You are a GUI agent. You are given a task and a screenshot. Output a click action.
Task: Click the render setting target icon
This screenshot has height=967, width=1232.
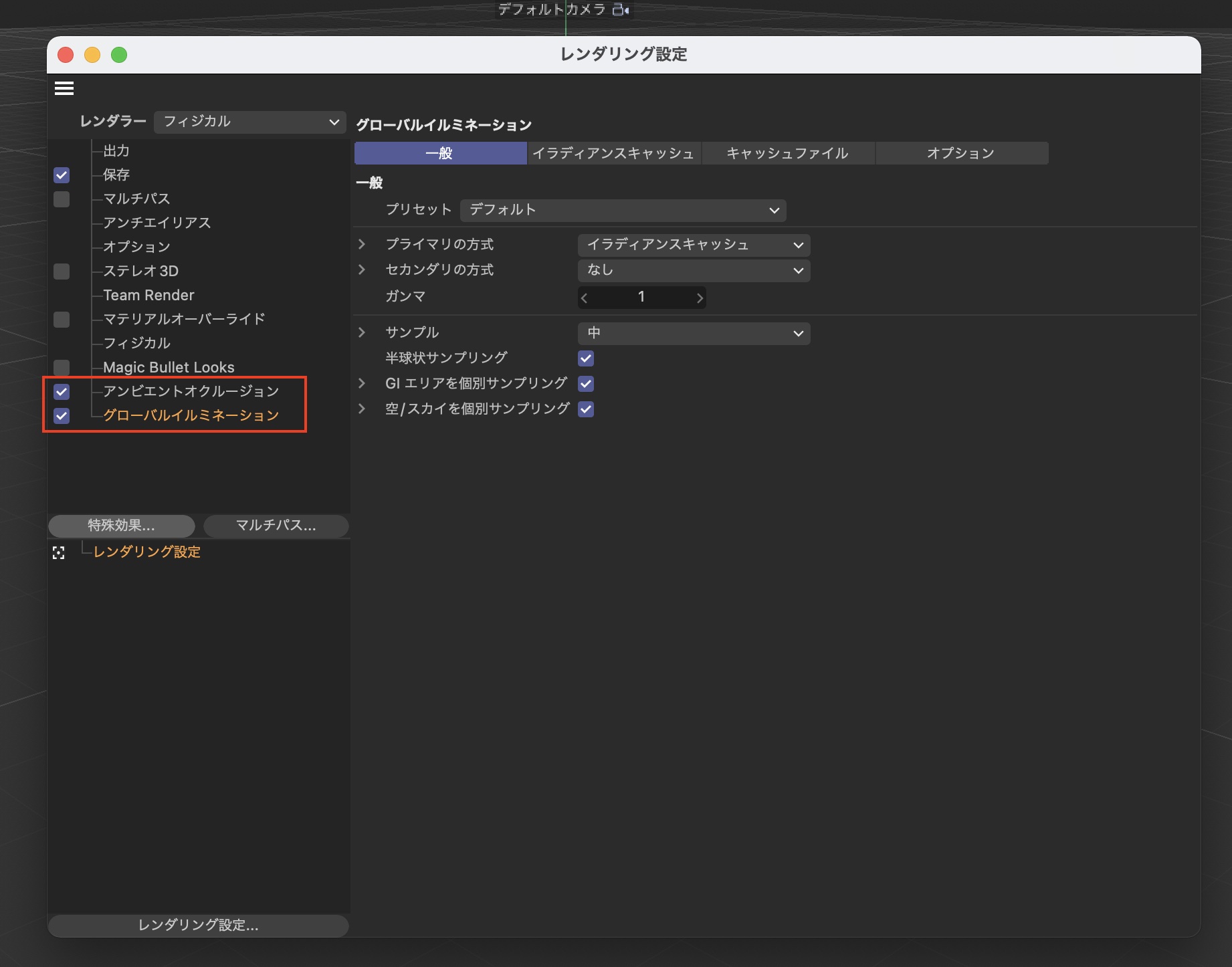coord(59,553)
